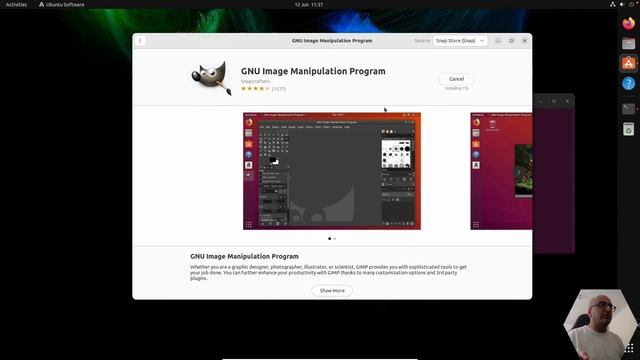Viewport: 640px width, 360px height.
Task: Launch Firefox from the dock
Action: pos(629,23)
